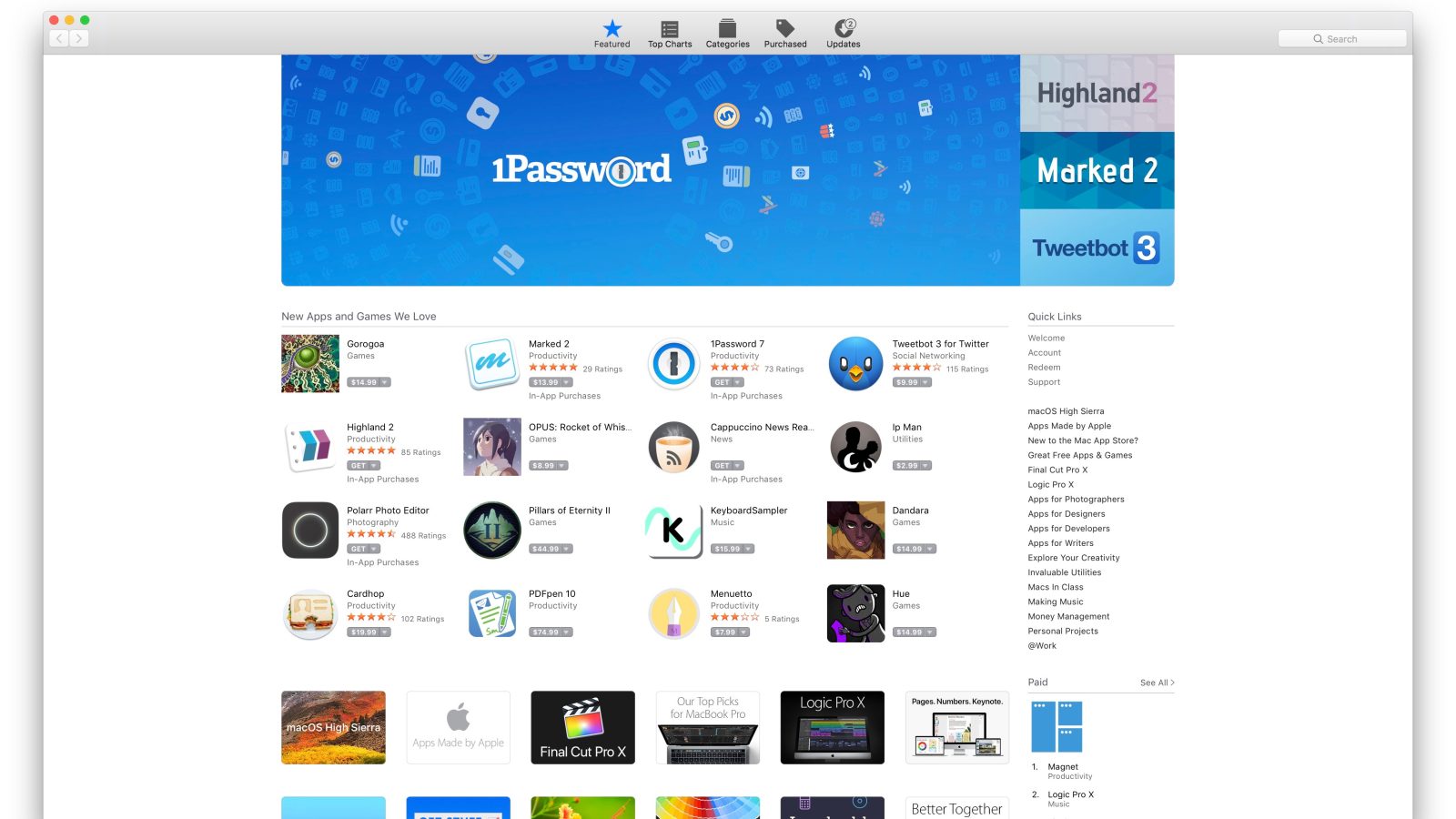Viewport: 1456px width, 819px height.
Task: Open the 1Password 7 app icon
Action: 674,364
